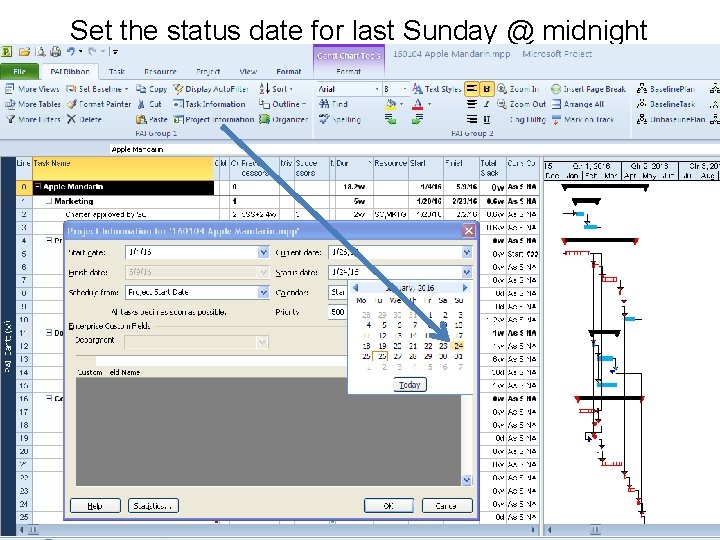Click the Find binoculars command
Screen dimensions: 720x540
[333, 104]
